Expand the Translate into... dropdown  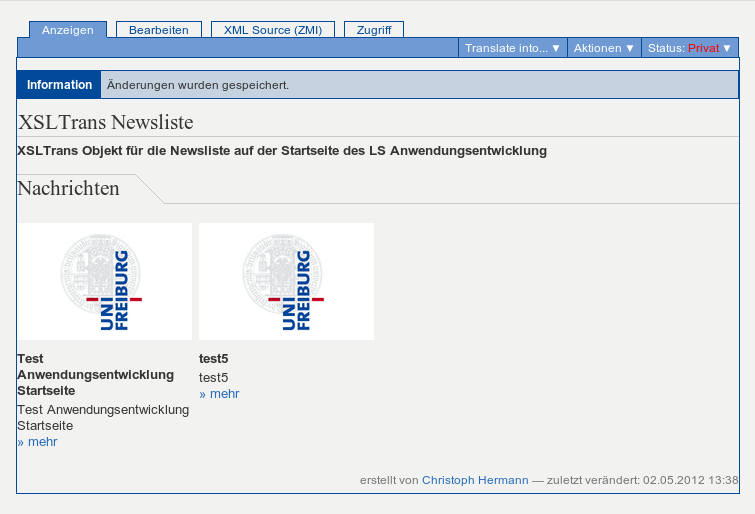pyautogui.click(x=512, y=48)
